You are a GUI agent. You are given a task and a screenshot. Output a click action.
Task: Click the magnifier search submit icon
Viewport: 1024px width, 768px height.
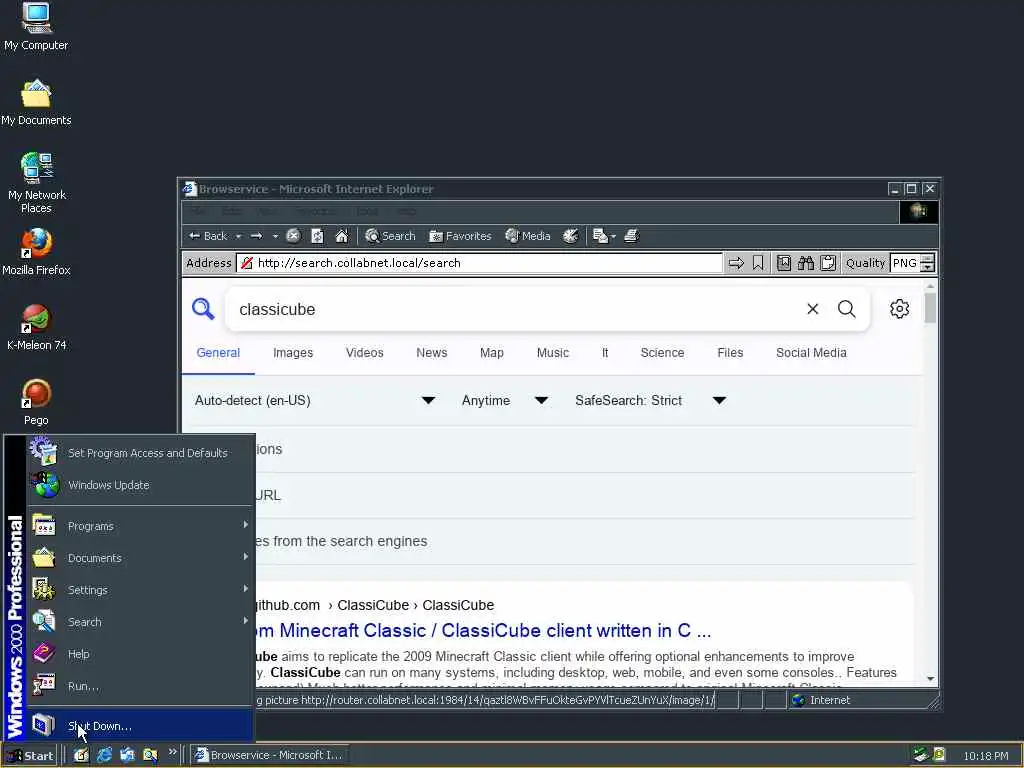point(846,309)
